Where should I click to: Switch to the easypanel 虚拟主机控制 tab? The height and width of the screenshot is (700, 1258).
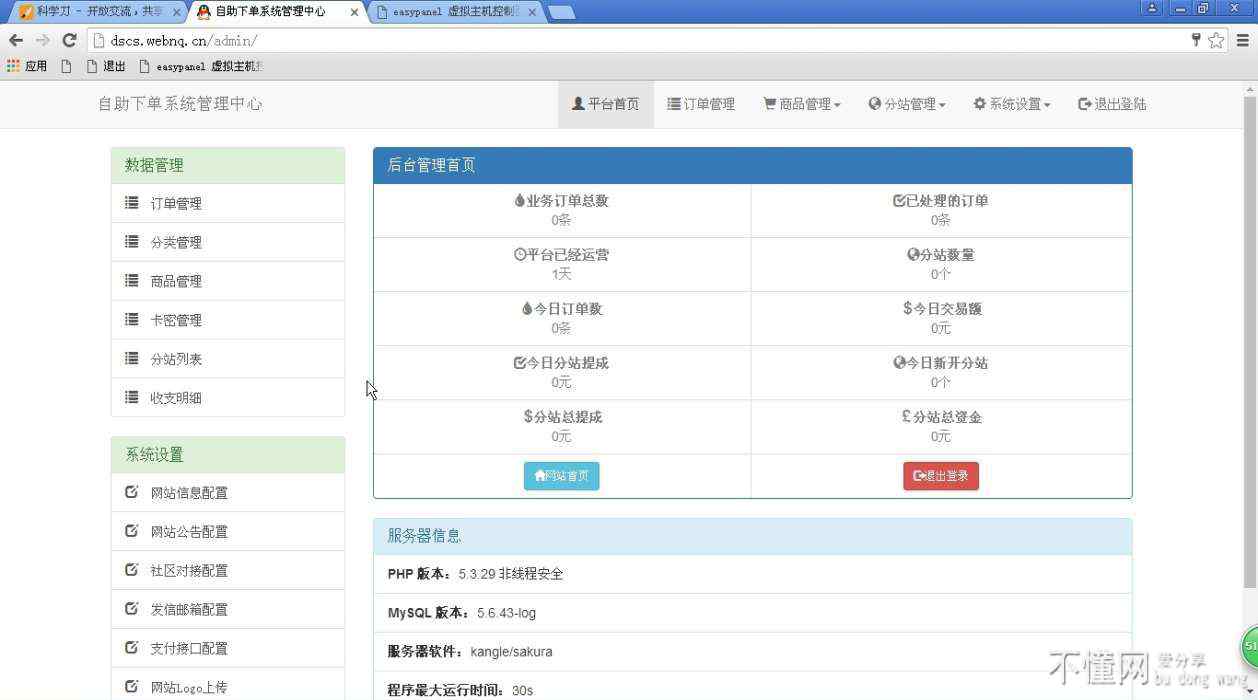tap(455, 12)
